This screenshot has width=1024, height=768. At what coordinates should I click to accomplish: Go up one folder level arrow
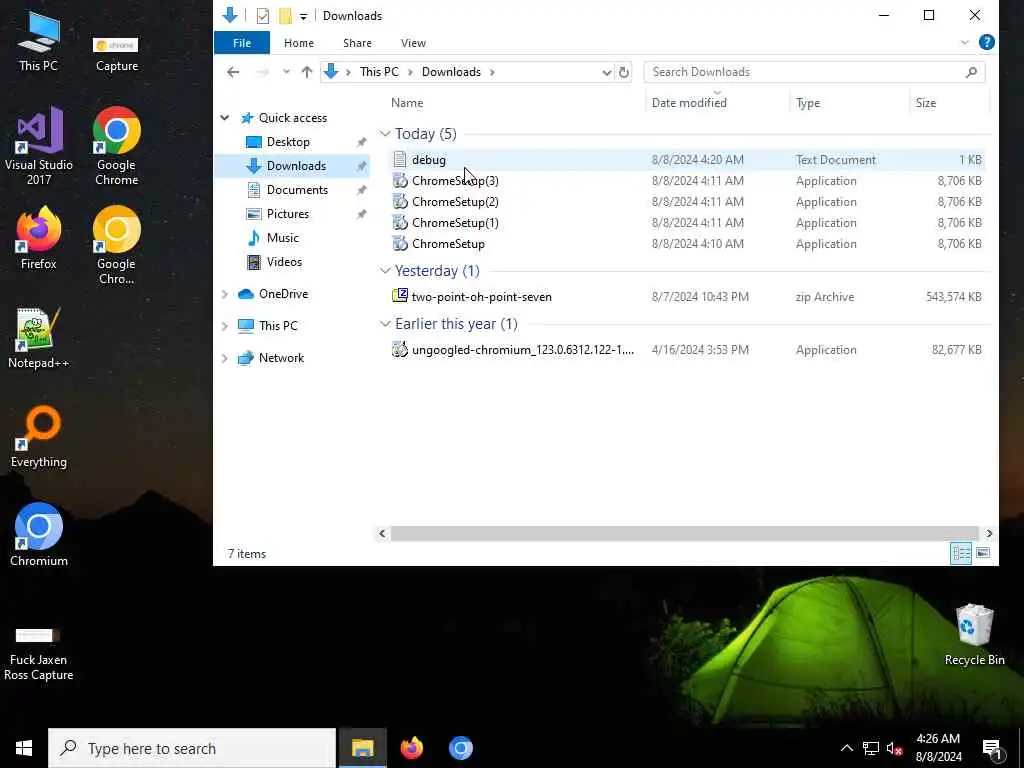306,72
